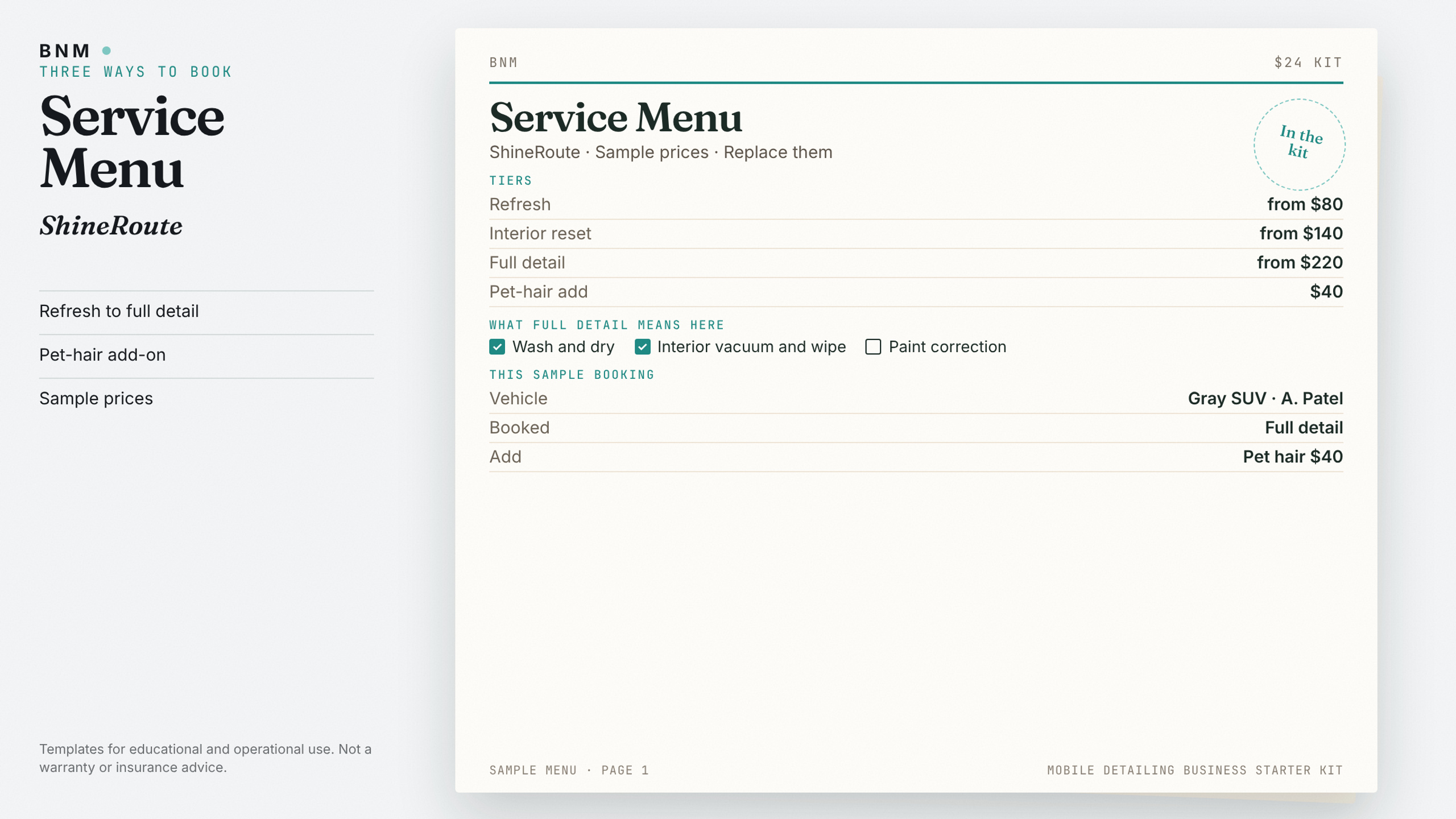The height and width of the screenshot is (819, 1456).
Task: Click the "TIERS" section heading
Action: point(511,181)
